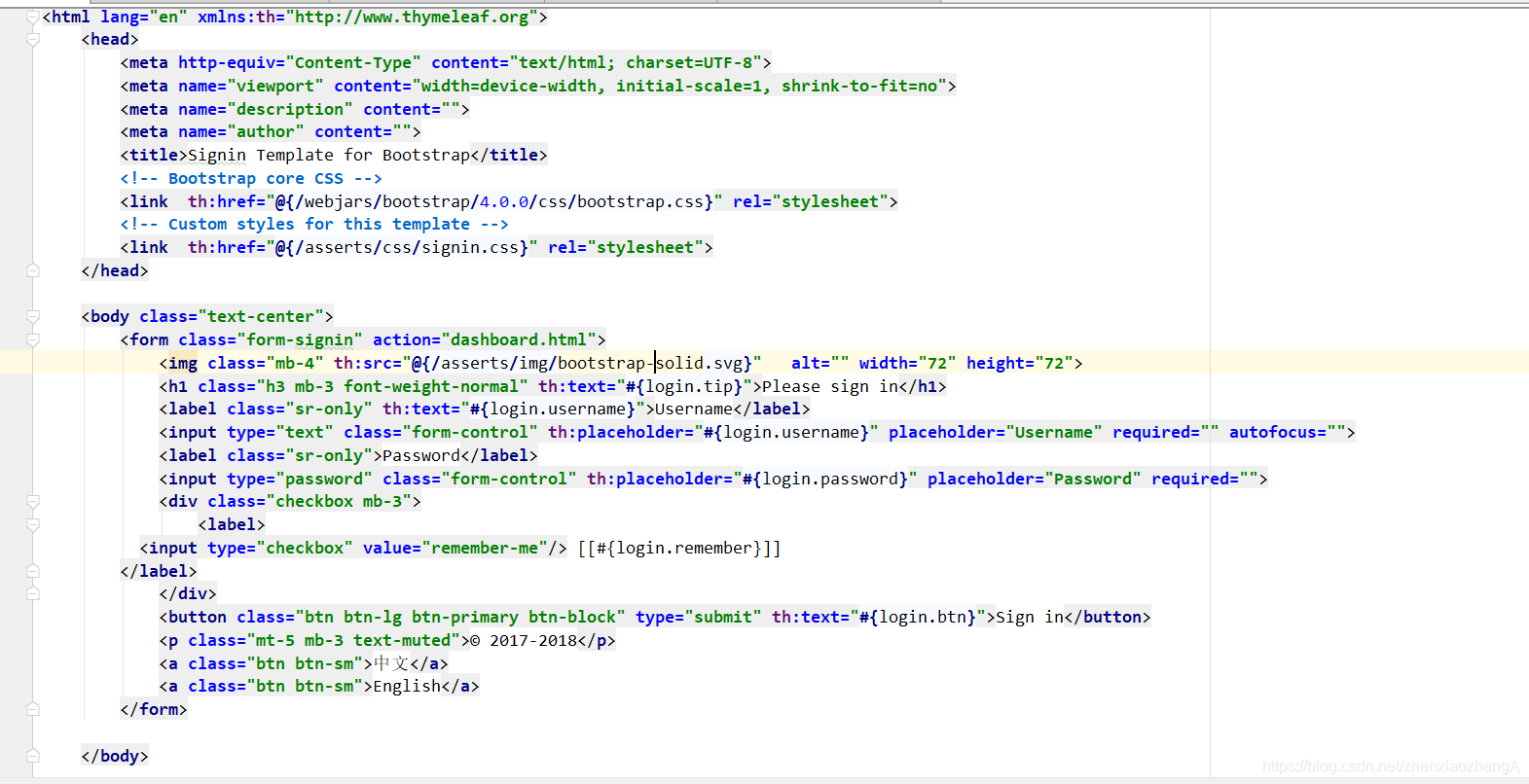This screenshot has height=784, width=1529.
Task: Click fold marker at closing head tag
Action: tap(33, 270)
